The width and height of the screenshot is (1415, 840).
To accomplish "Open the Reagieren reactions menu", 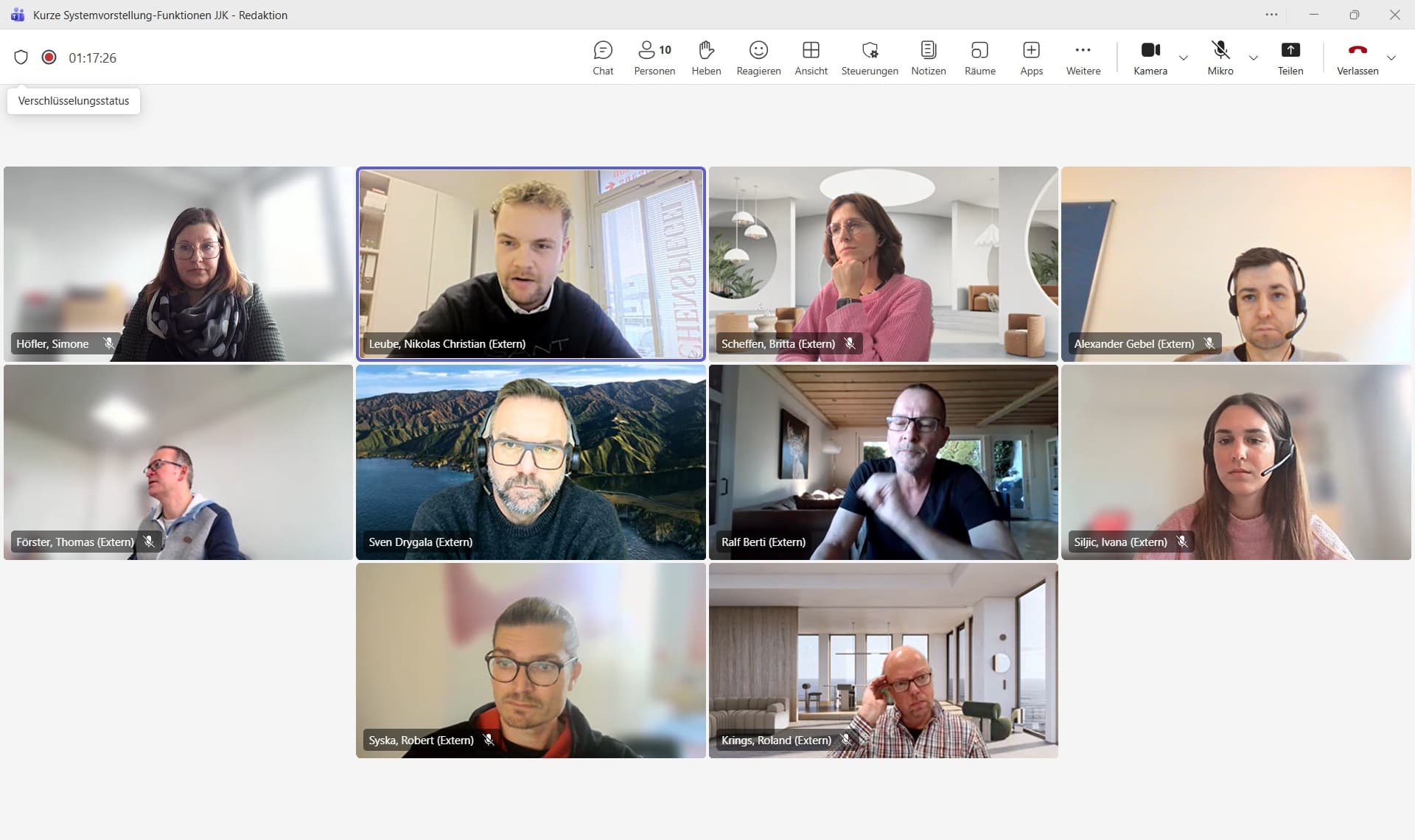I will click(758, 57).
